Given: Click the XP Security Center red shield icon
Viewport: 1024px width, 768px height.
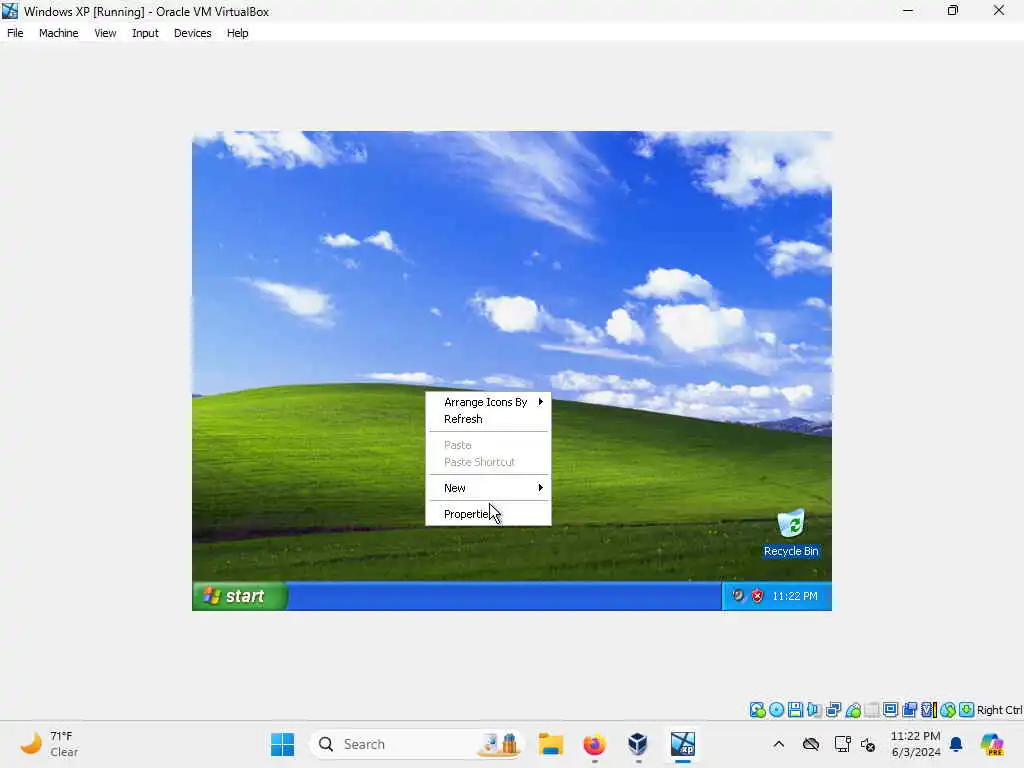Looking at the screenshot, I should [757, 596].
